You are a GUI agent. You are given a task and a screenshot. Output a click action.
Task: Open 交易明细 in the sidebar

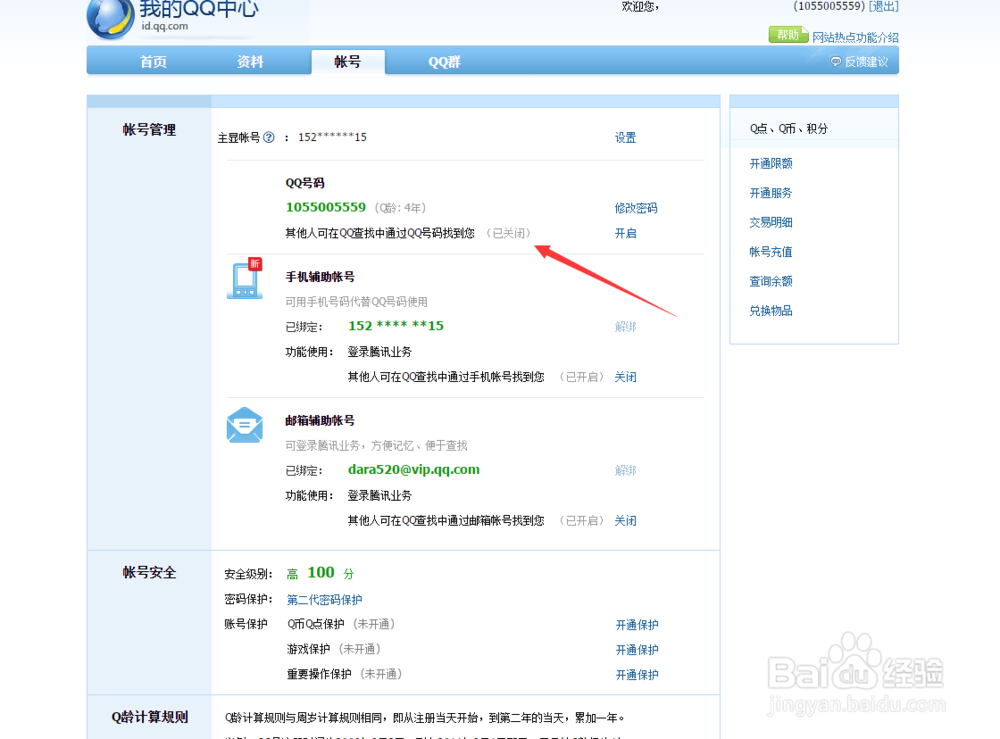770,223
